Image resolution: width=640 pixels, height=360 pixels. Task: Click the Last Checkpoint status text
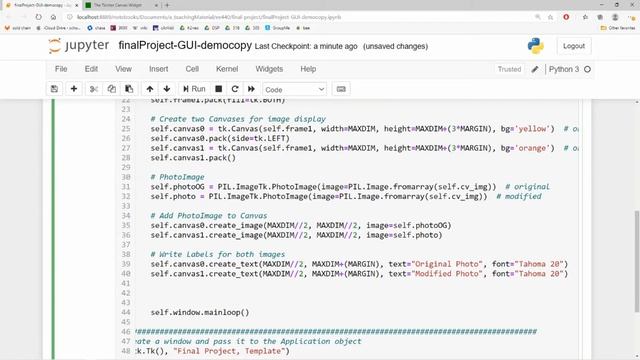coord(306,47)
